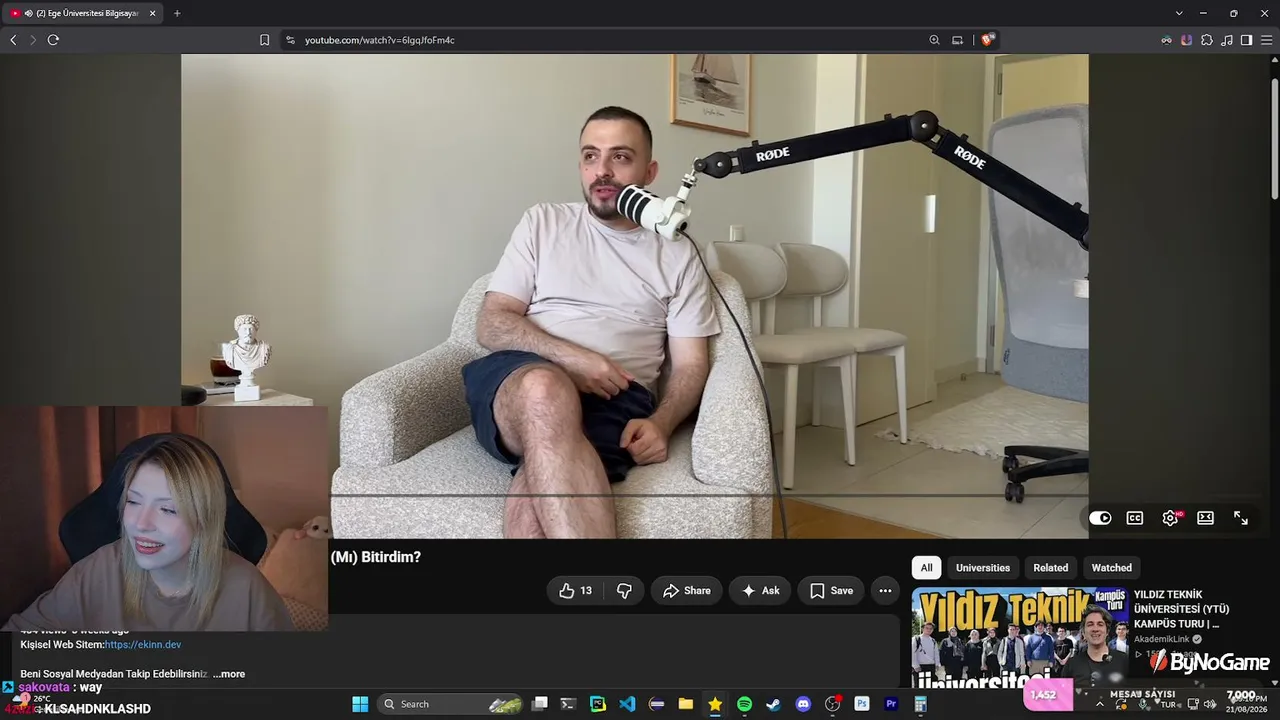Viewport: 1280px width, 720px height.
Task: Toggle closed captions on the video
Action: tap(1135, 518)
